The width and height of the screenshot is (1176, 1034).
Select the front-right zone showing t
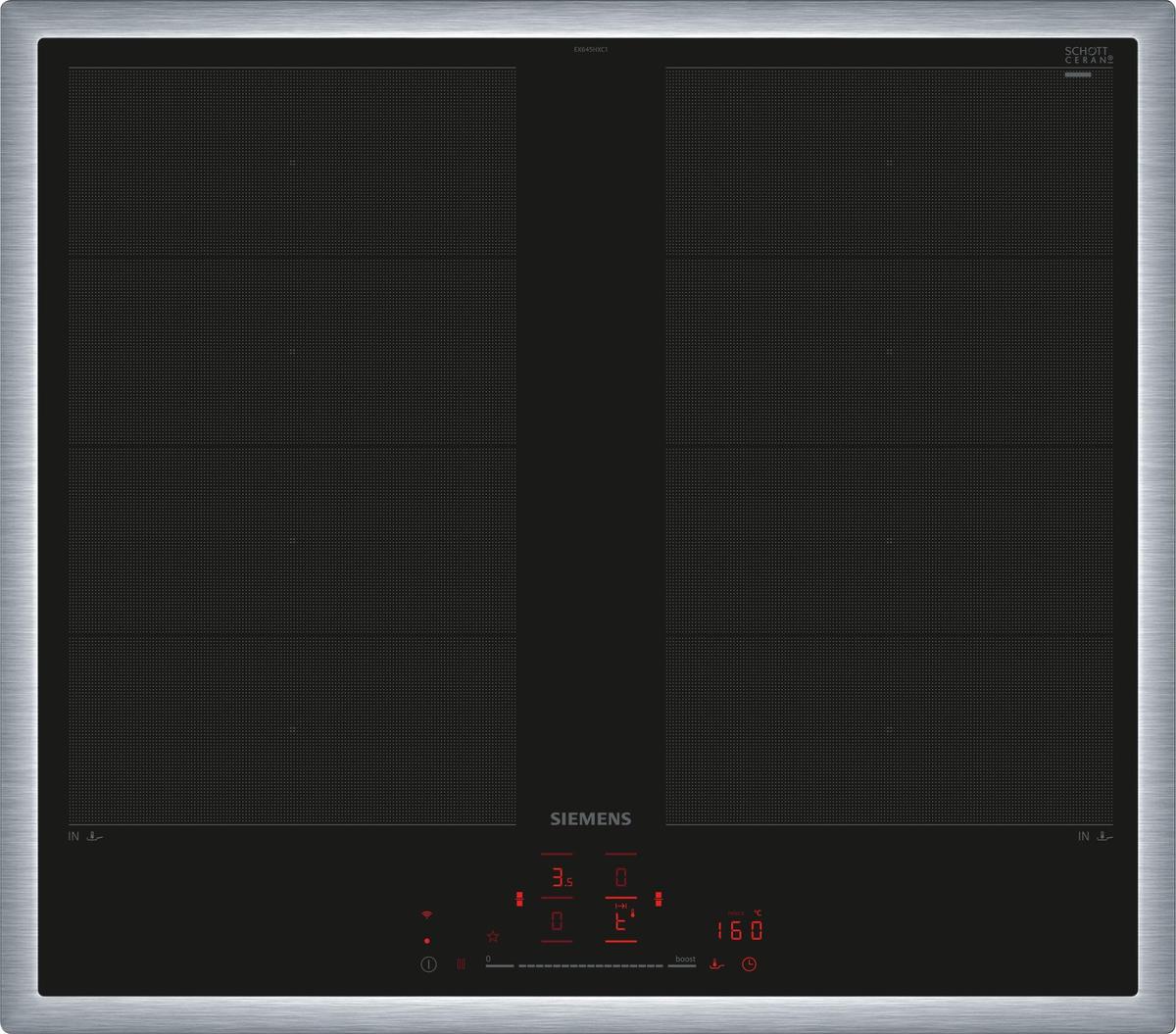(x=620, y=921)
